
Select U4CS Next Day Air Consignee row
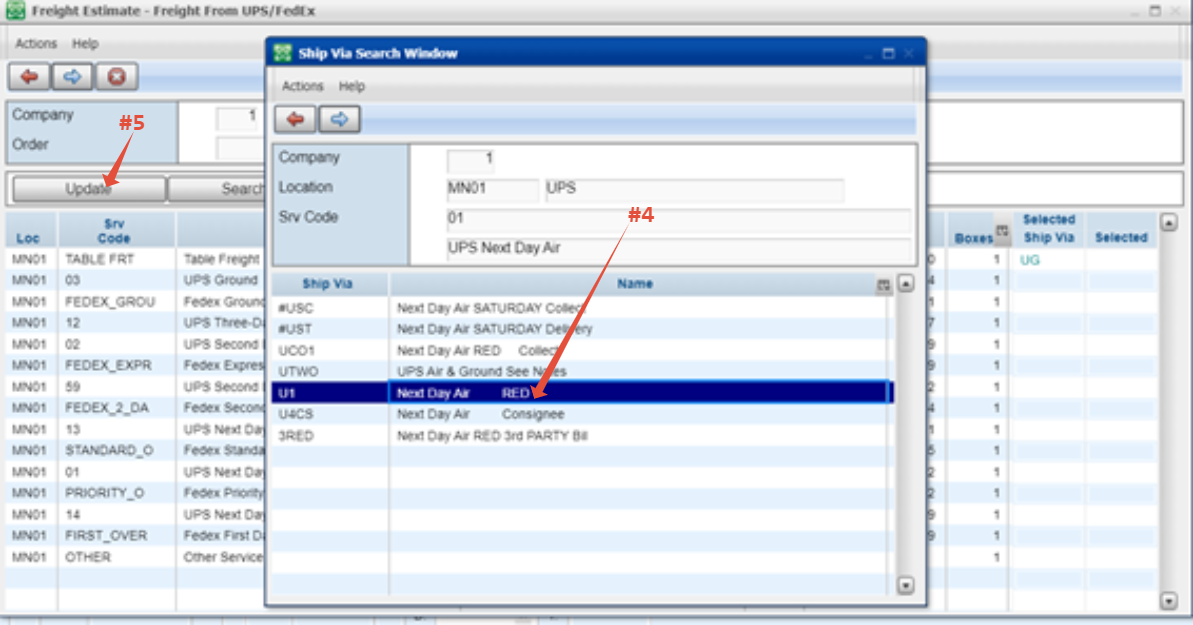[x=582, y=414]
